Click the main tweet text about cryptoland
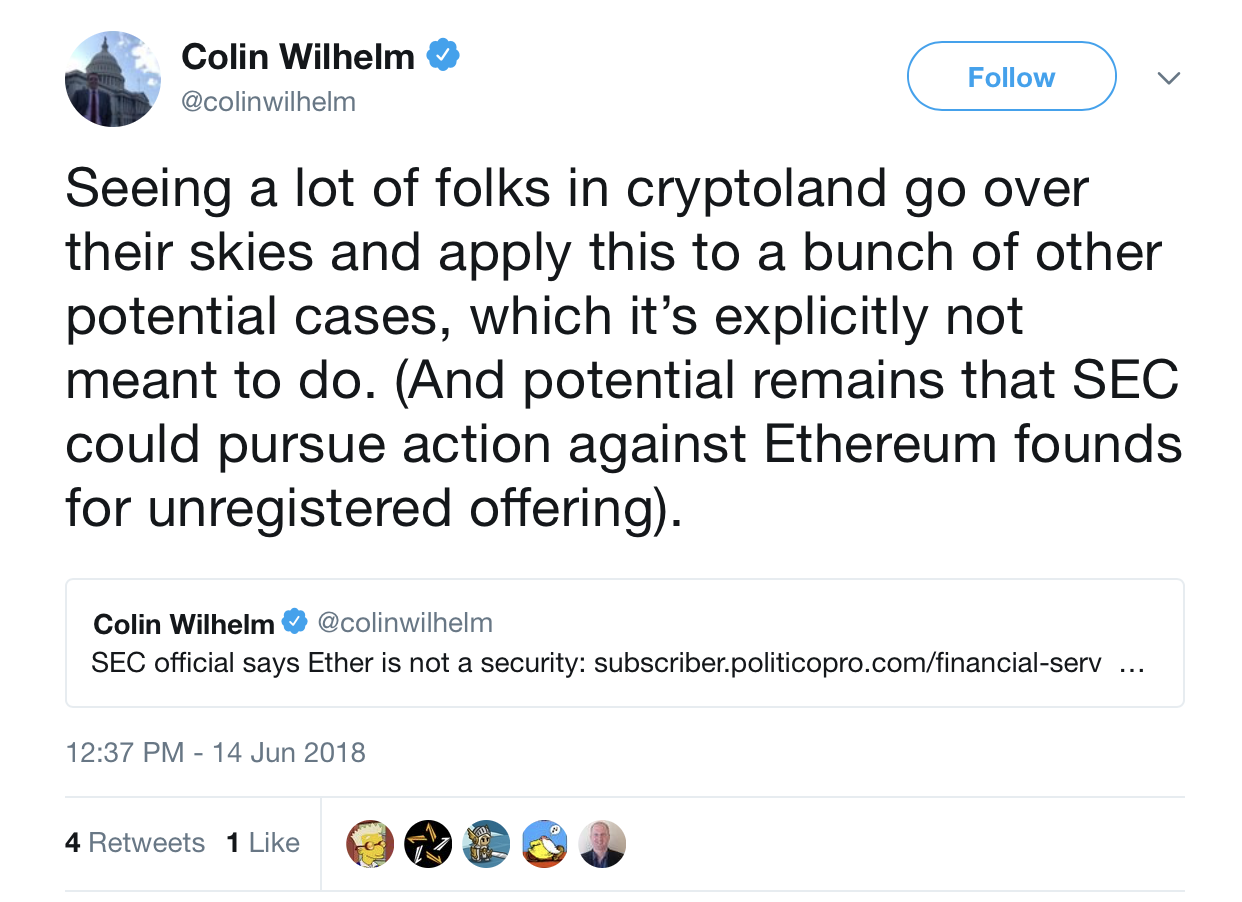This screenshot has height=902, width=1242. click(620, 349)
